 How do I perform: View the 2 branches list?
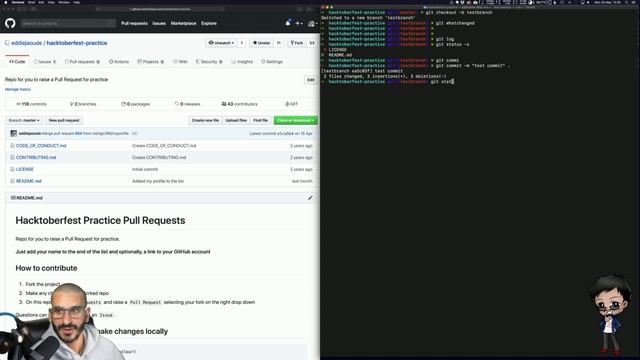click(x=83, y=104)
